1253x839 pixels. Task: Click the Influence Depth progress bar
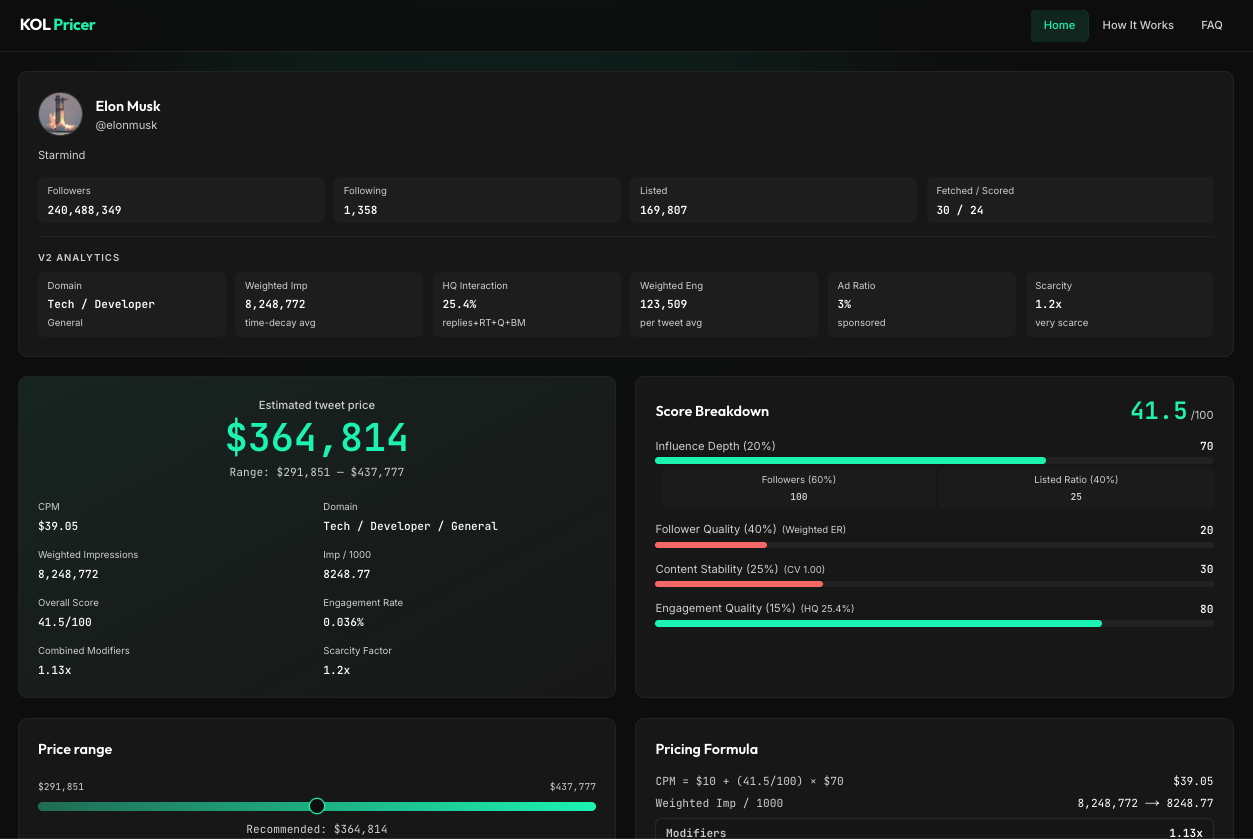click(934, 460)
